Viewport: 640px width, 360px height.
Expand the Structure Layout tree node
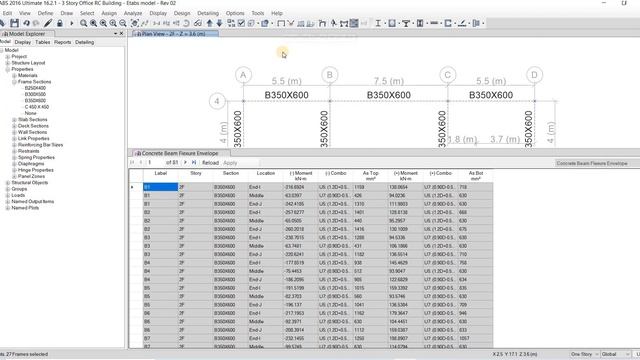(x=8, y=63)
